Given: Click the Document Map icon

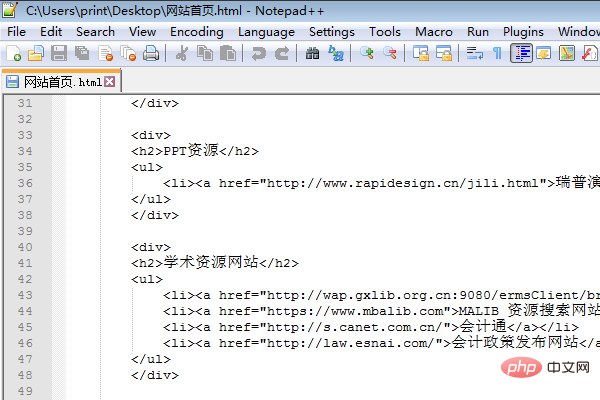Looking at the screenshot, I should [x=567, y=53].
